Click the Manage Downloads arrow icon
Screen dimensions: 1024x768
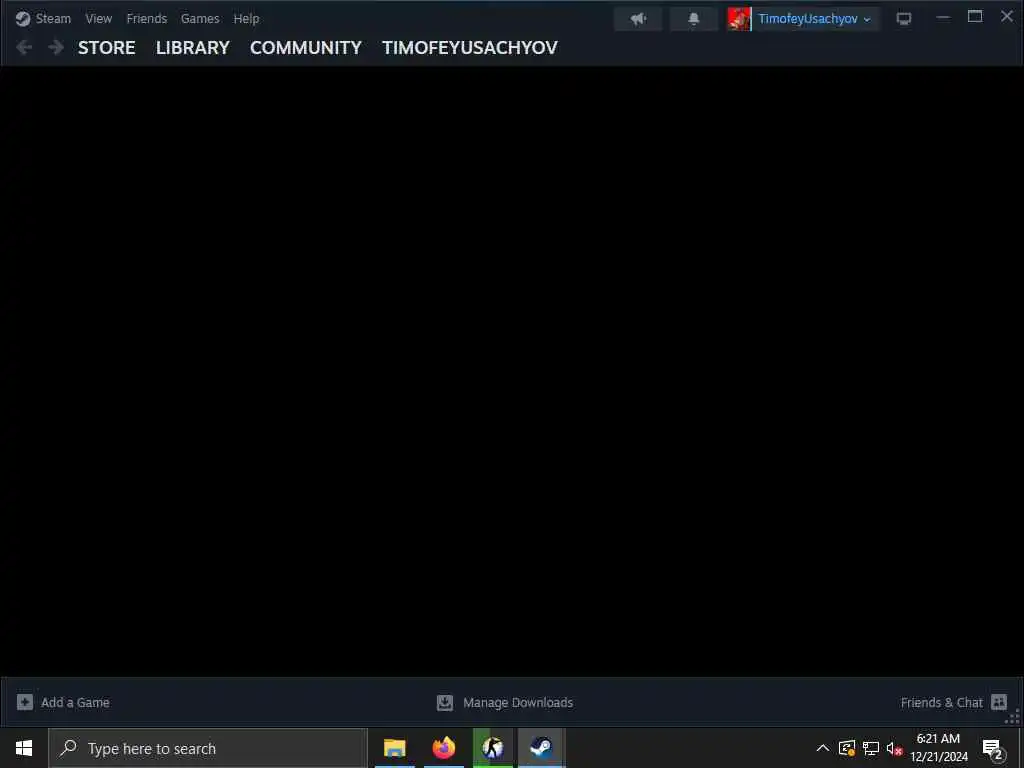tap(445, 702)
